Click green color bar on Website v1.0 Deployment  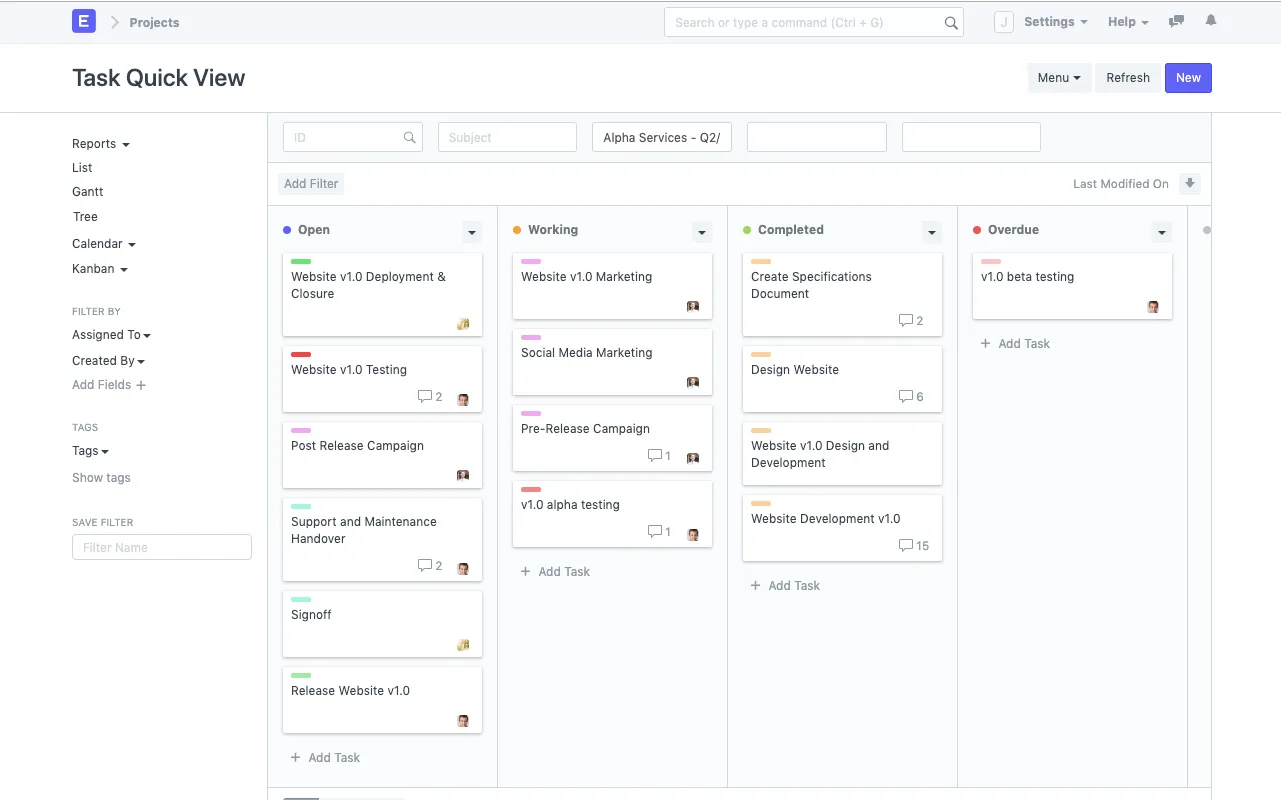pos(301,262)
